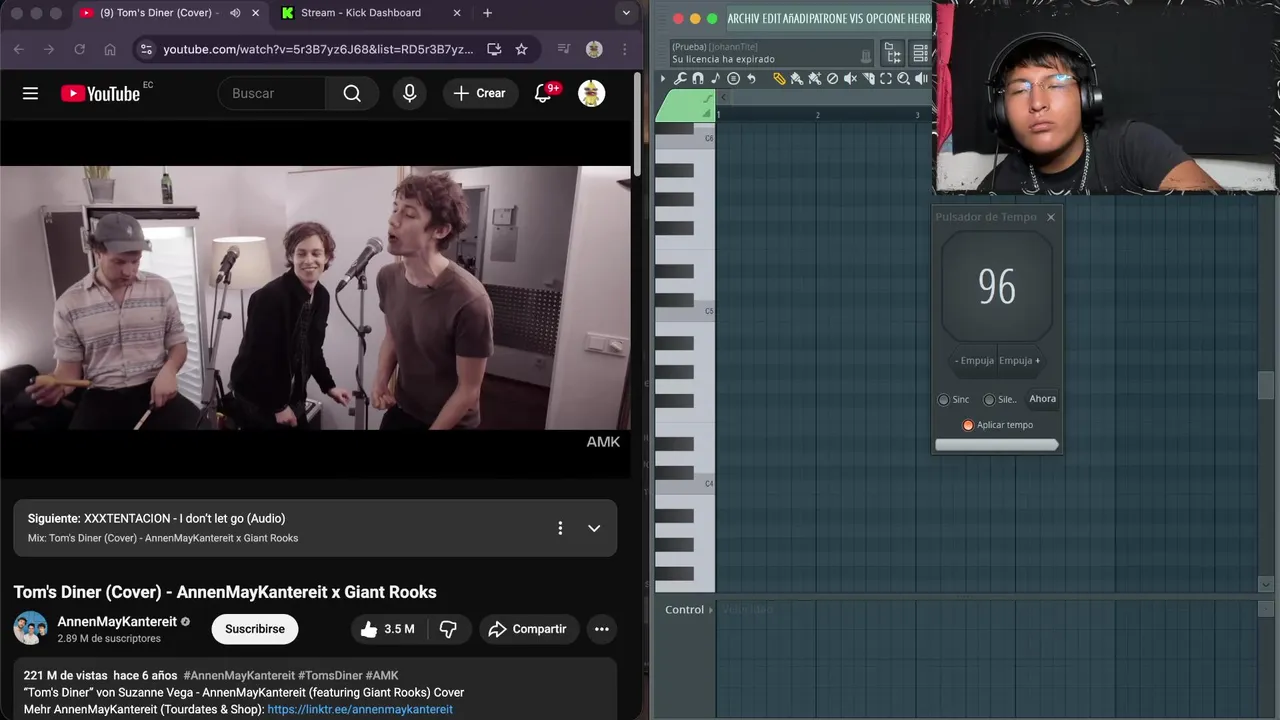1280x720 pixels.
Task: Open the YouTube hamburger guide menu
Action: click(x=31, y=93)
